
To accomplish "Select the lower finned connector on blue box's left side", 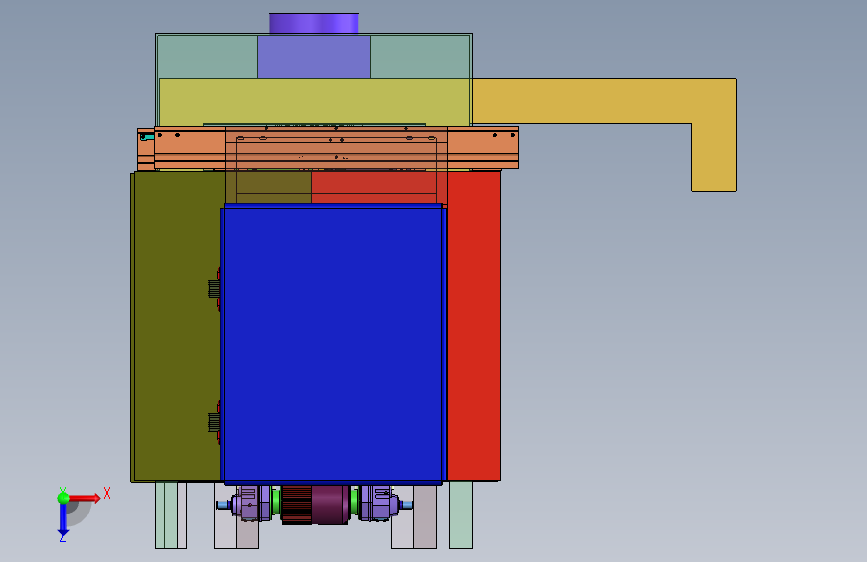I will click(x=215, y=422).
